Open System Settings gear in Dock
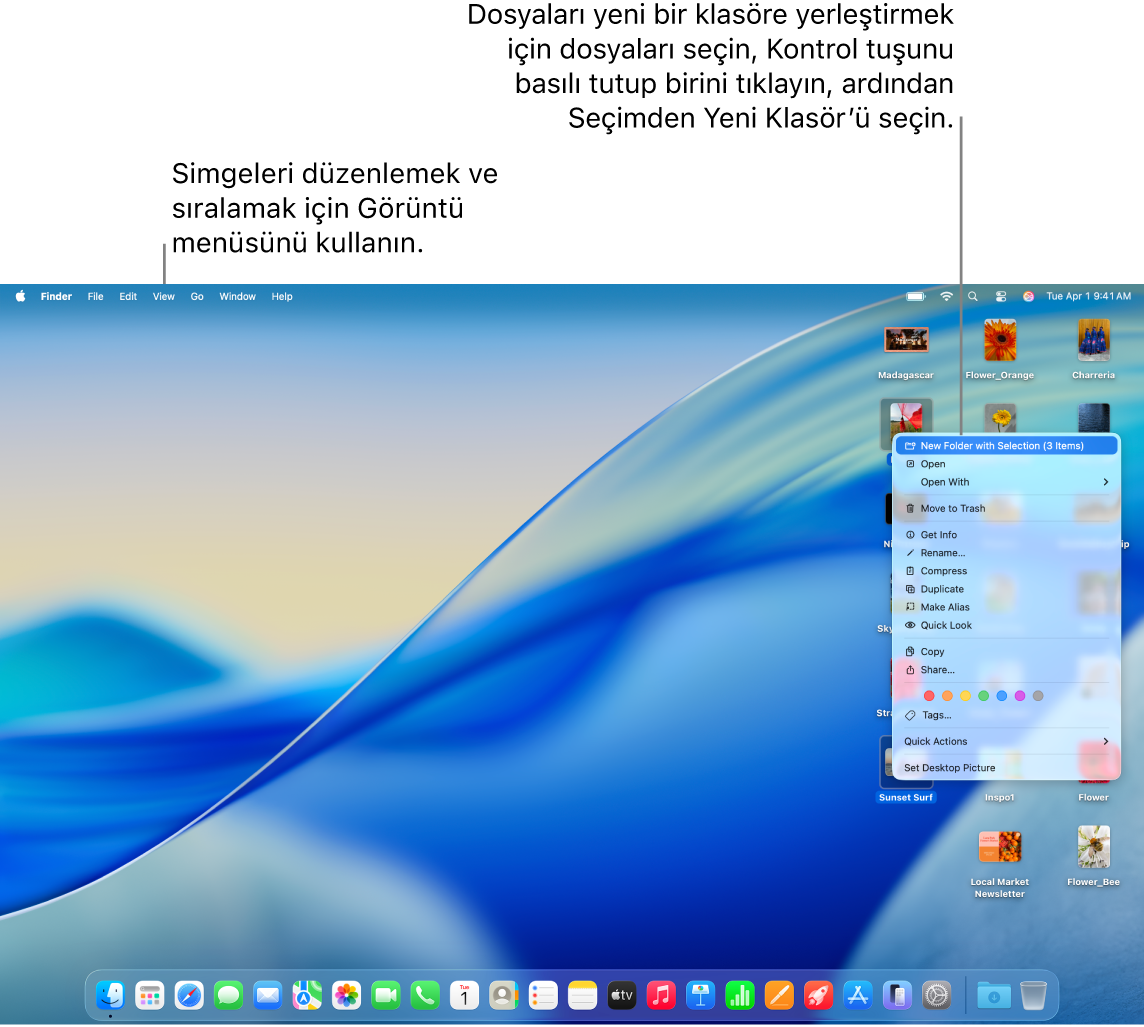This screenshot has height=1027, width=1144. coord(937,996)
